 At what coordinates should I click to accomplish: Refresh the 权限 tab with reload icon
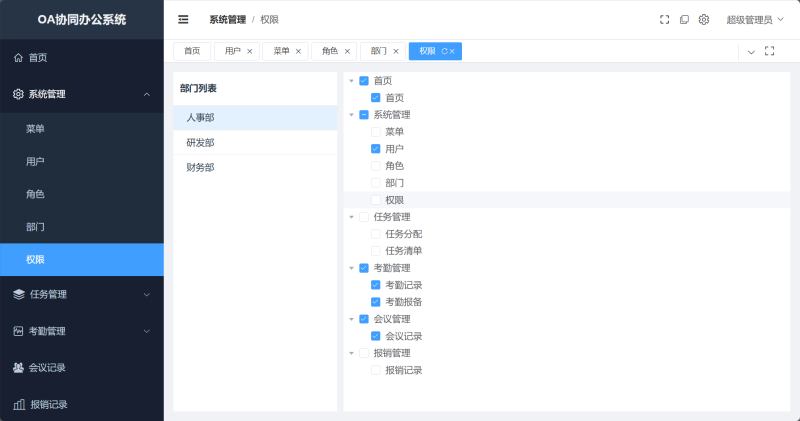coord(444,51)
